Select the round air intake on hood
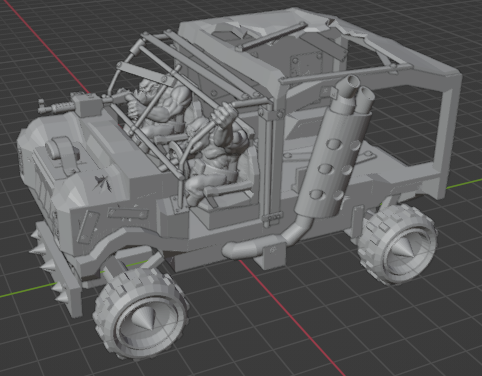Screen dimensions: 482x376 (x=63, y=151)
